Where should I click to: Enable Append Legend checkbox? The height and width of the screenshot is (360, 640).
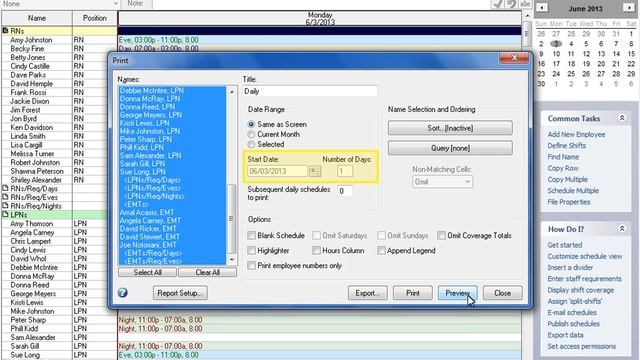(382, 251)
